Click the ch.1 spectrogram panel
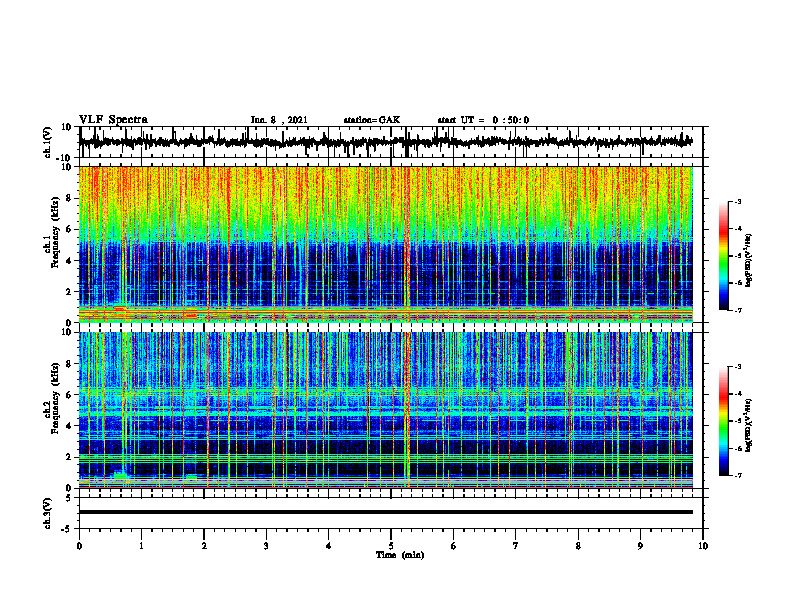This screenshot has width=792, height=612. click(x=386, y=244)
